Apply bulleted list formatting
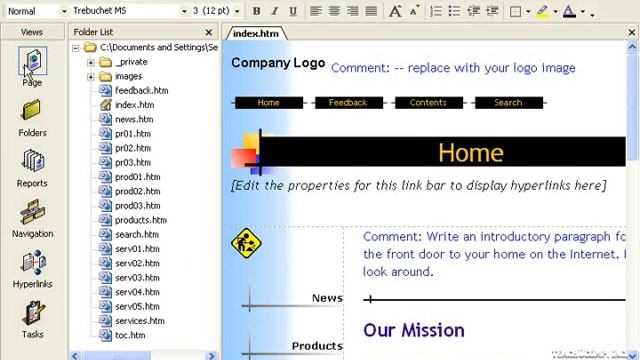 coord(454,11)
